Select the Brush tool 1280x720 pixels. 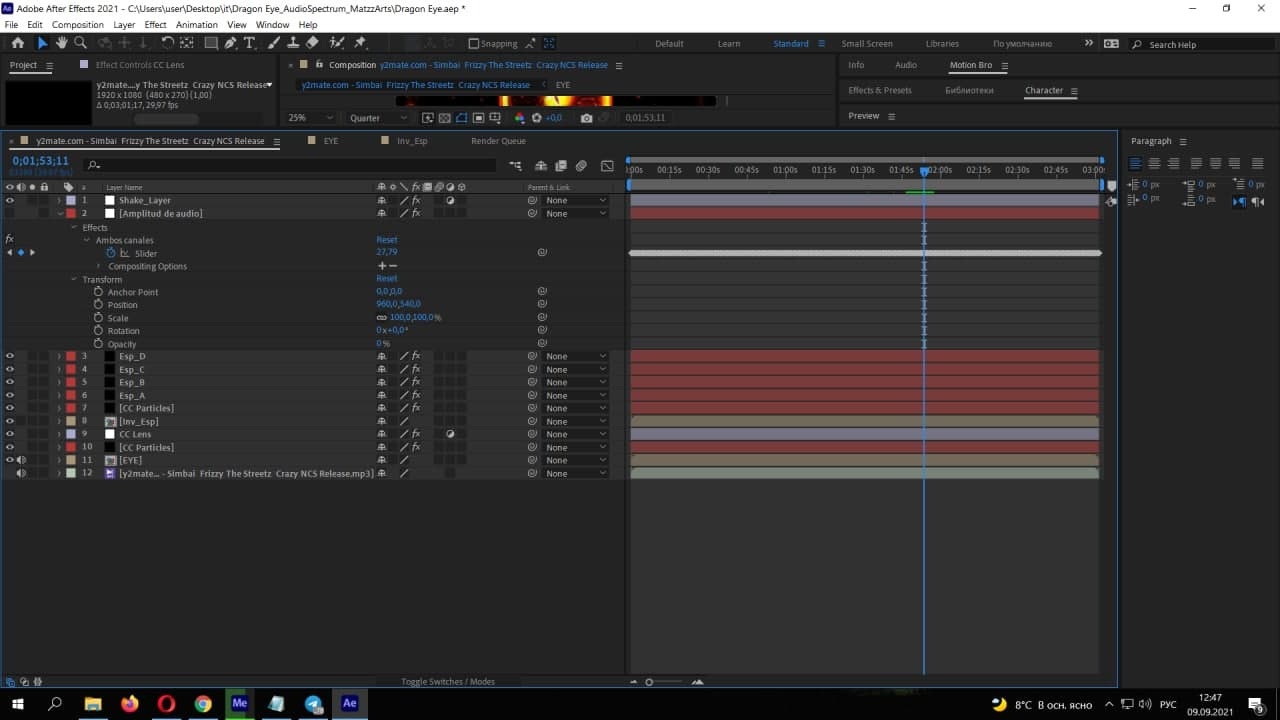tap(274, 43)
